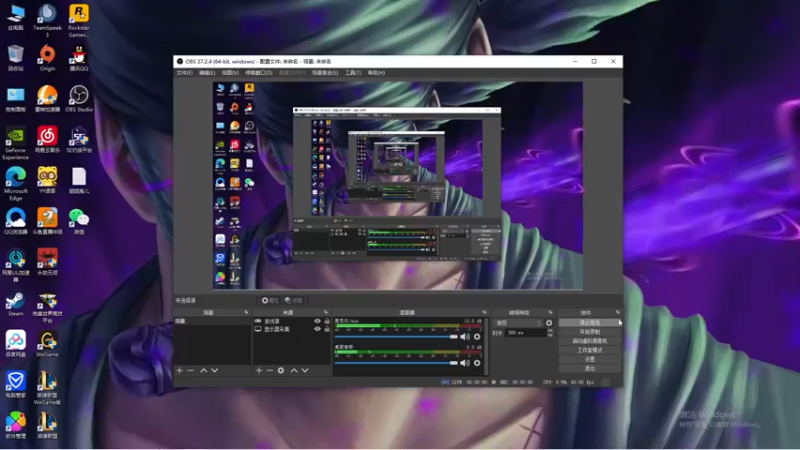Pop out the Scene Transitions dock header icon
The image size is (800, 450).
[x=551, y=312]
